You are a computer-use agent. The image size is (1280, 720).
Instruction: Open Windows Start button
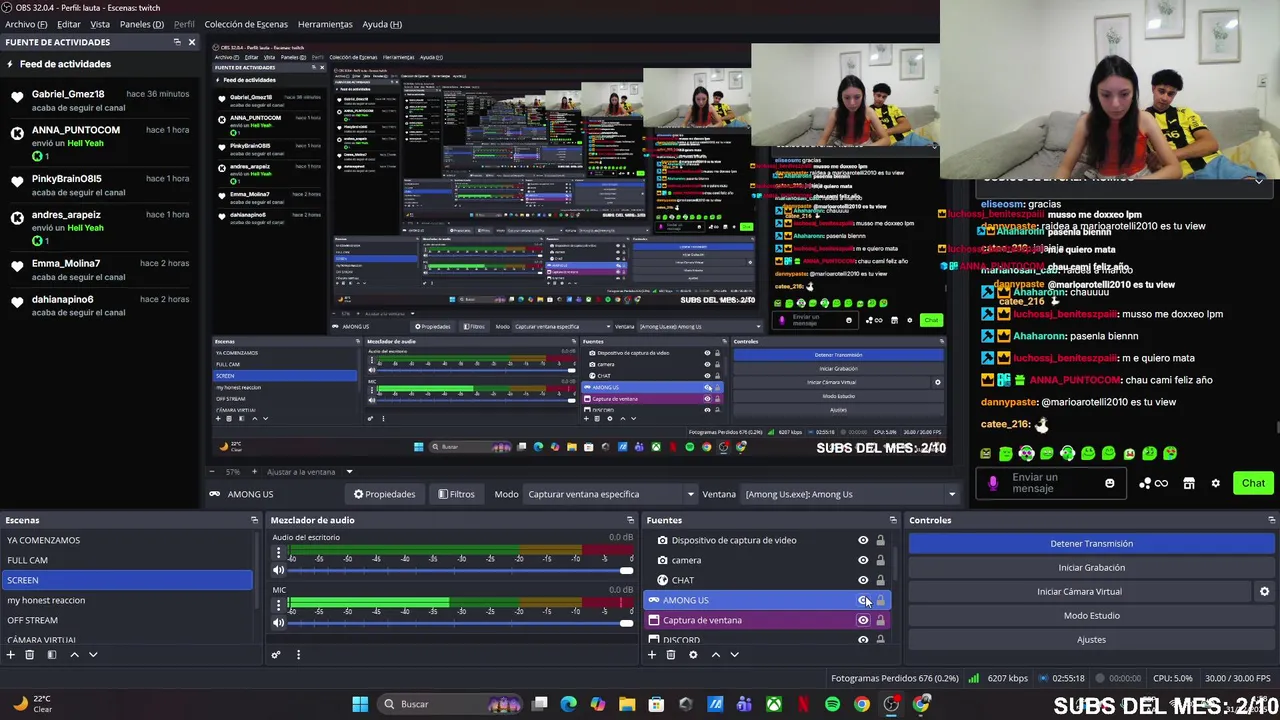click(x=360, y=704)
